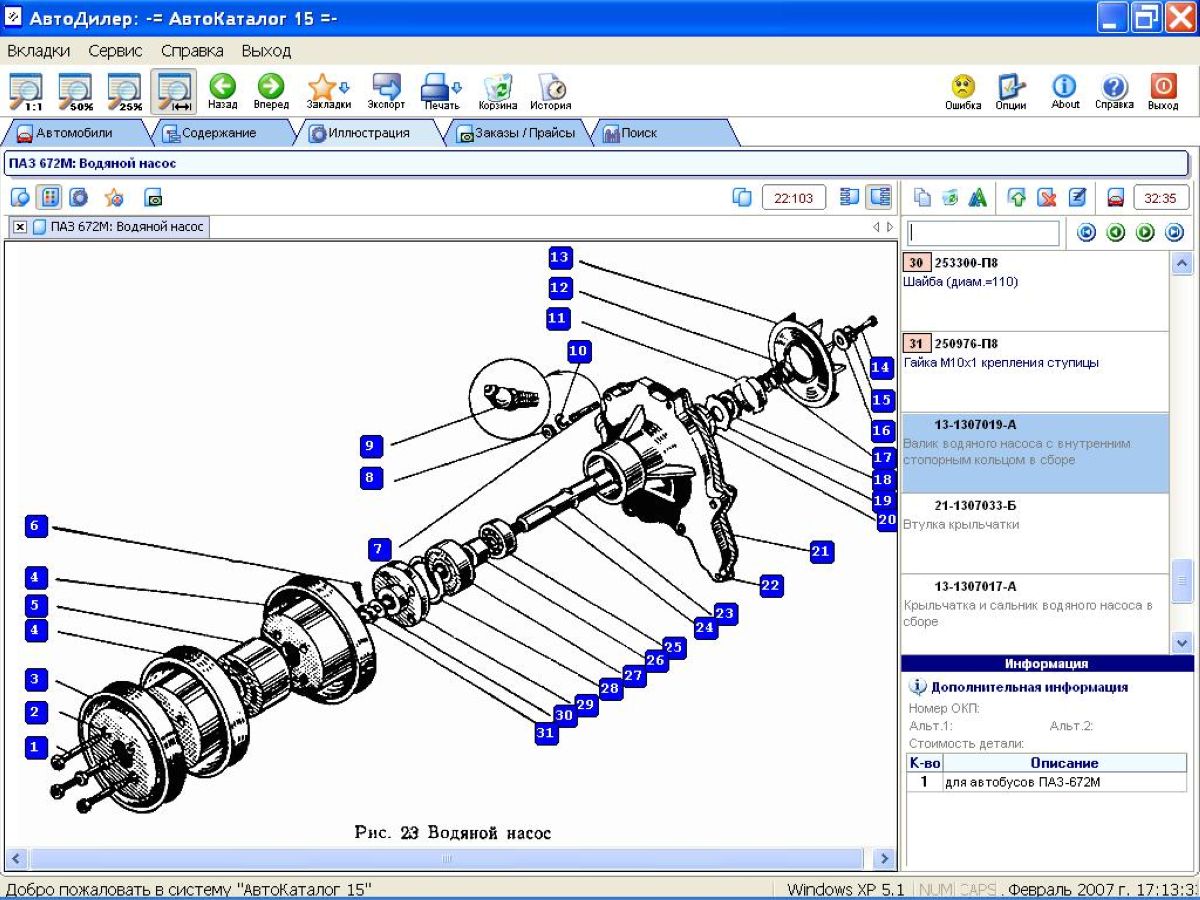The height and width of the screenshot is (900, 1200).
Task: Toggle the left panel layout button
Action: [x=850, y=197]
